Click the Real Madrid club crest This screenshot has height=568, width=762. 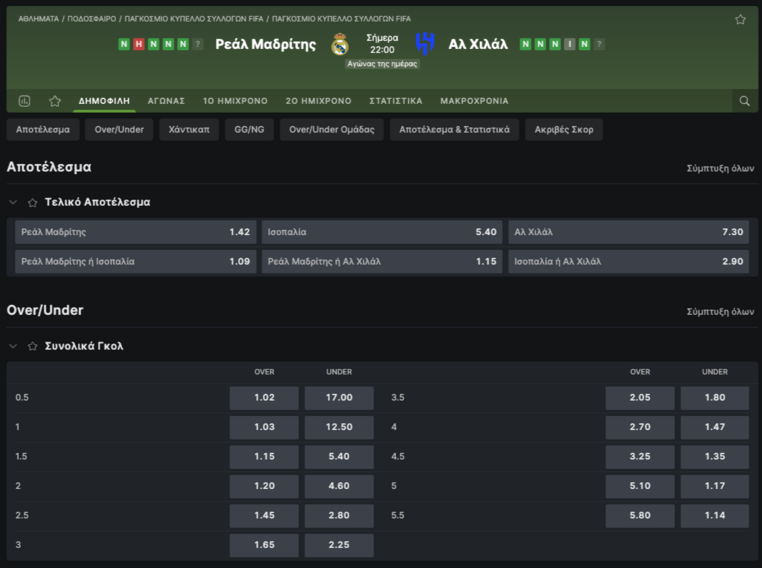(x=340, y=44)
